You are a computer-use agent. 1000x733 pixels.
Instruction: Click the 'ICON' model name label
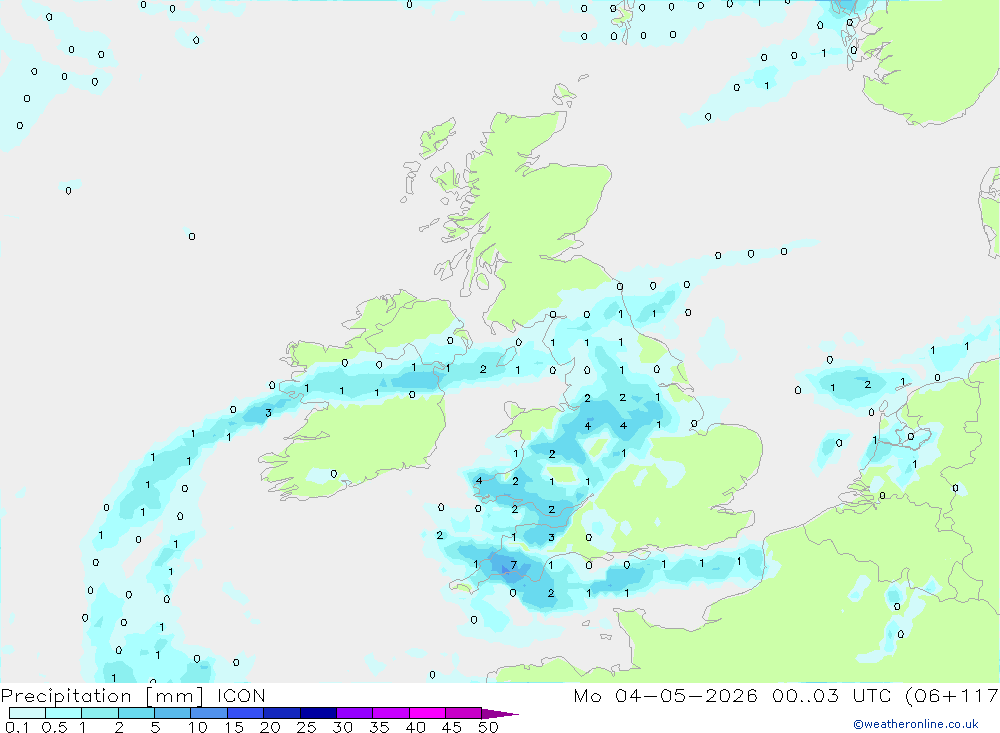coord(240,695)
